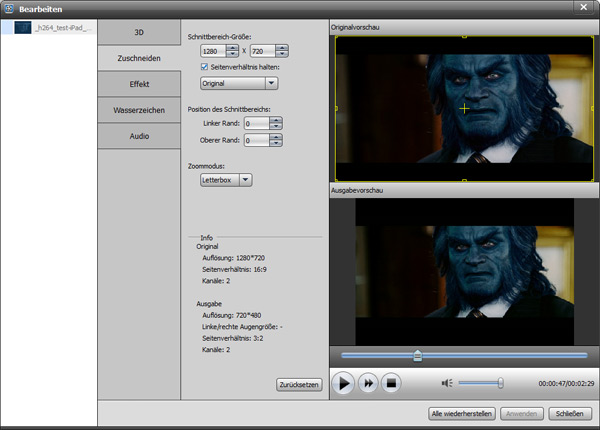
Task: Mute audio via the speaker icon
Action: tap(447, 383)
